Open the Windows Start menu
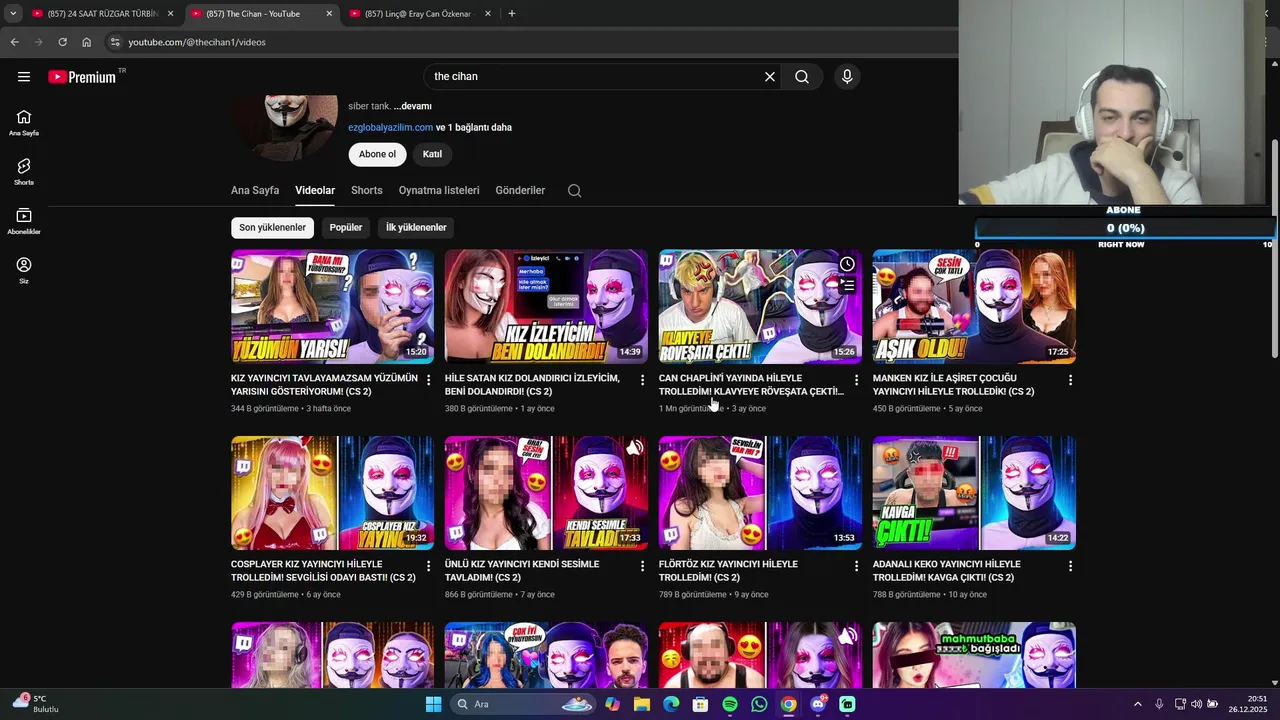 pyautogui.click(x=433, y=704)
